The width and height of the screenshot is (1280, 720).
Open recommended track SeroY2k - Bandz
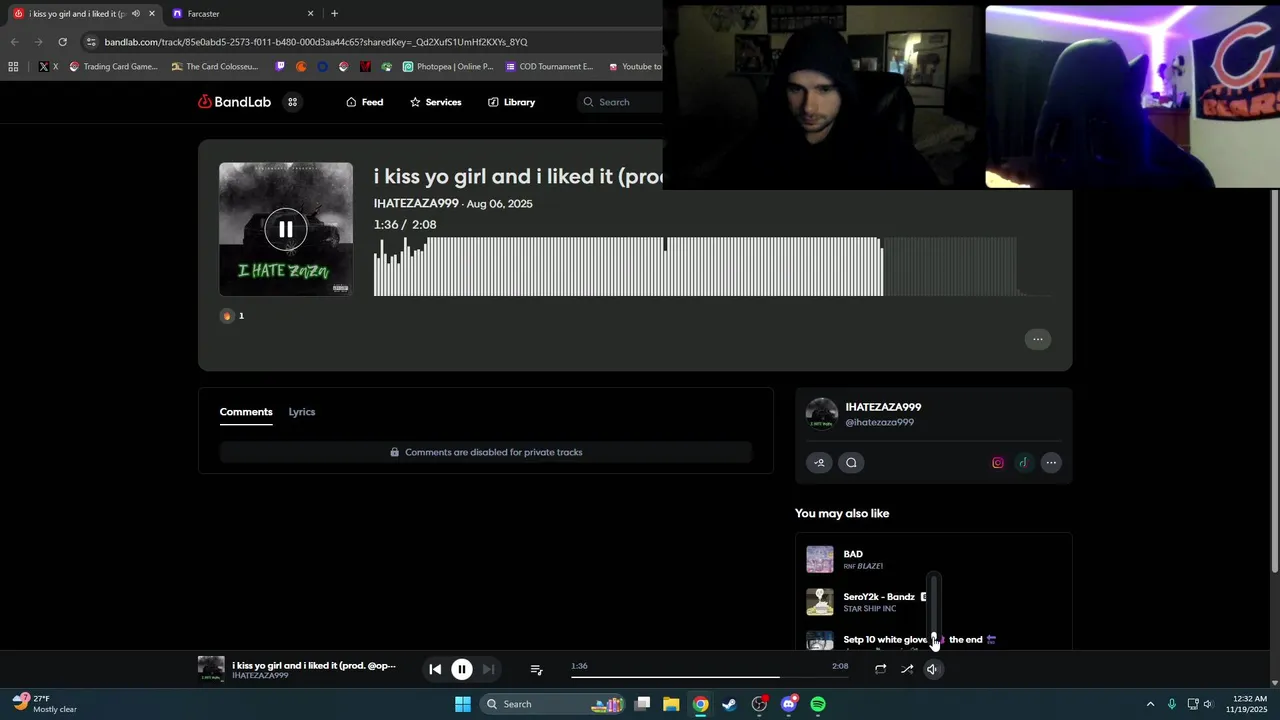point(879,597)
